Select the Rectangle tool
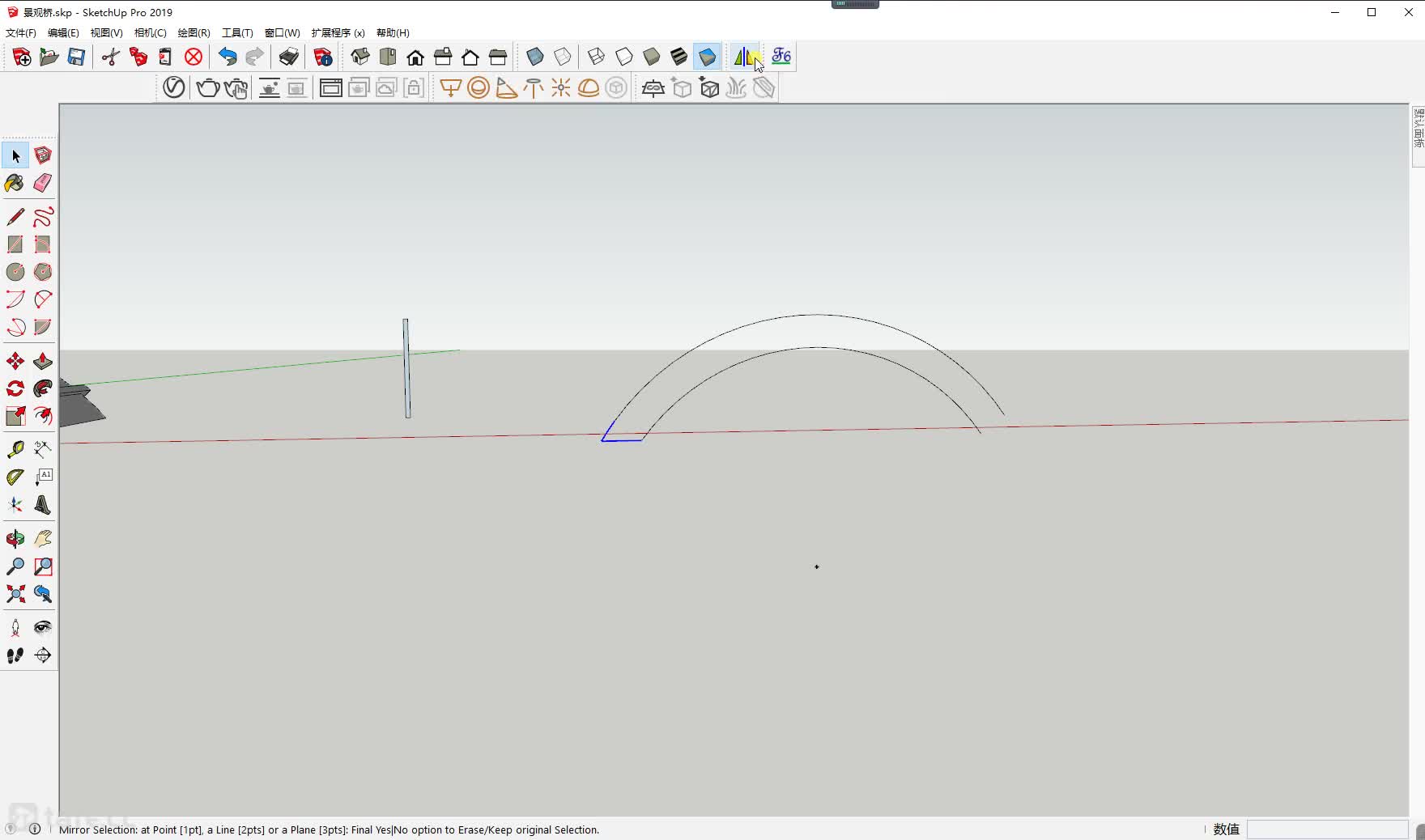The image size is (1425, 840). (15, 244)
